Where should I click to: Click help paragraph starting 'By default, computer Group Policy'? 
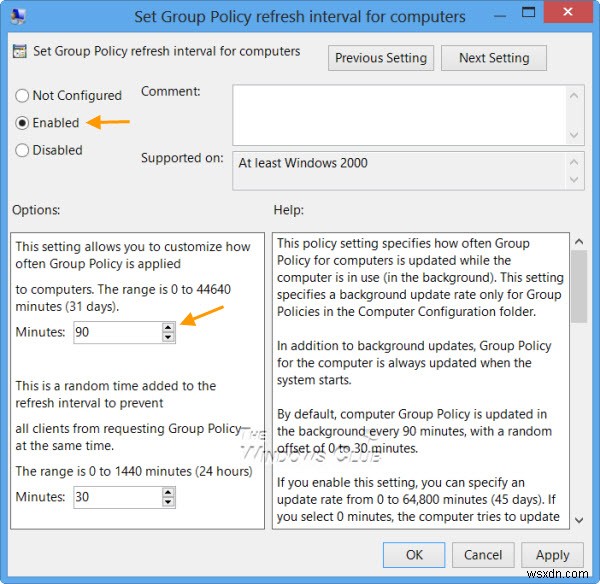coord(414,431)
